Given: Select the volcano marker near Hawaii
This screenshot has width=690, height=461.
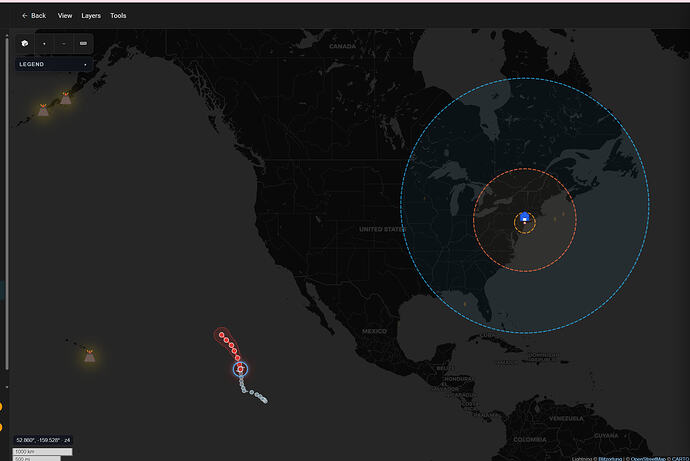Looking at the screenshot, I should click(90, 356).
